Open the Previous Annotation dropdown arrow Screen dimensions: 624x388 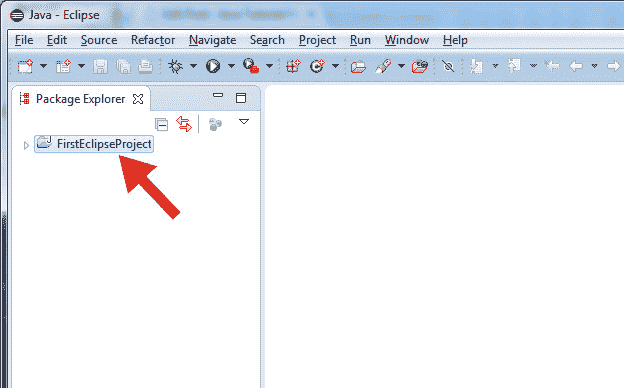pos(533,66)
